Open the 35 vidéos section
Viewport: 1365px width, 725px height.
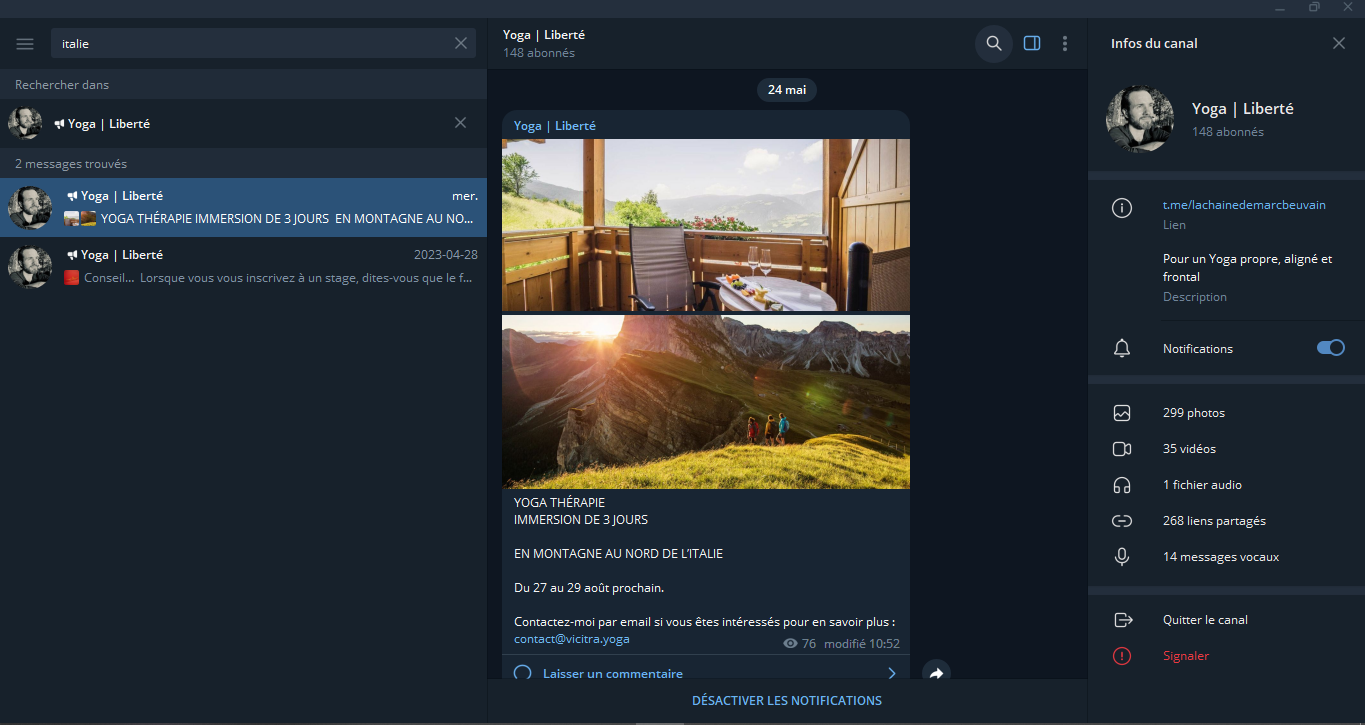point(1189,449)
